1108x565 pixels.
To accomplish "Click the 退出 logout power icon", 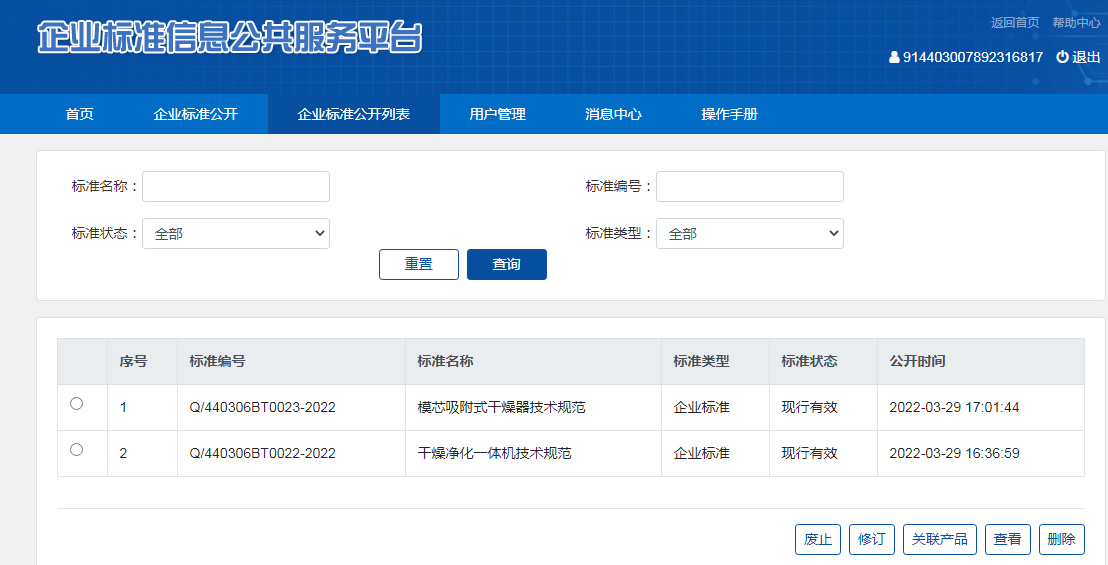I will pyautogui.click(x=1062, y=58).
